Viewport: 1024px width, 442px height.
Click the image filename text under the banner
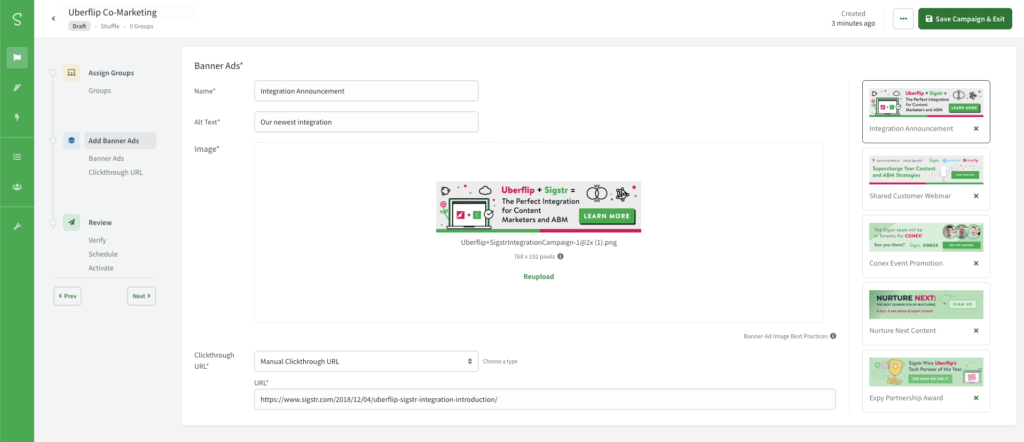tap(539, 242)
